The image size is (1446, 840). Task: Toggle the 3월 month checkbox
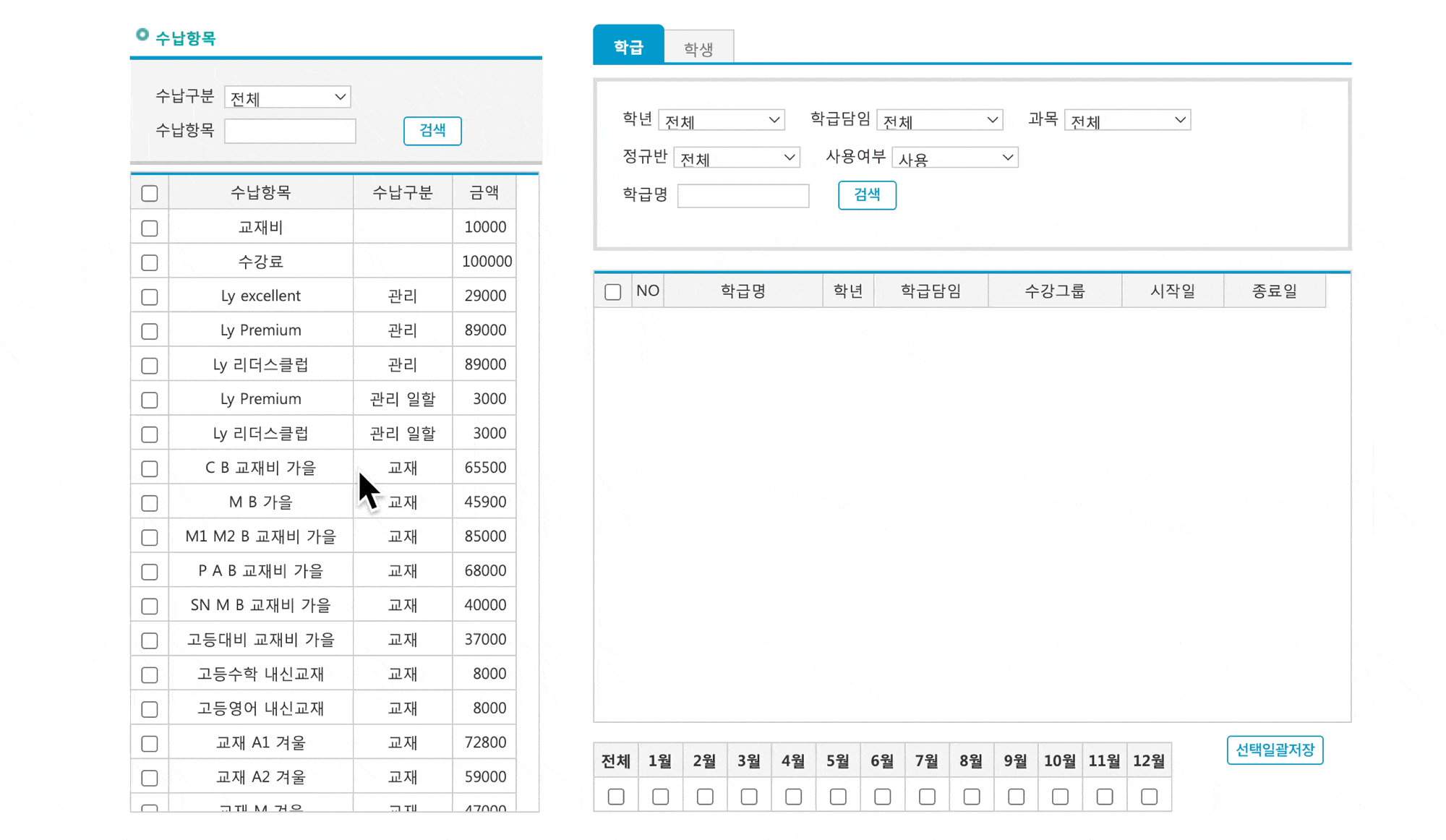pyautogui.click(x=749, y=797)
